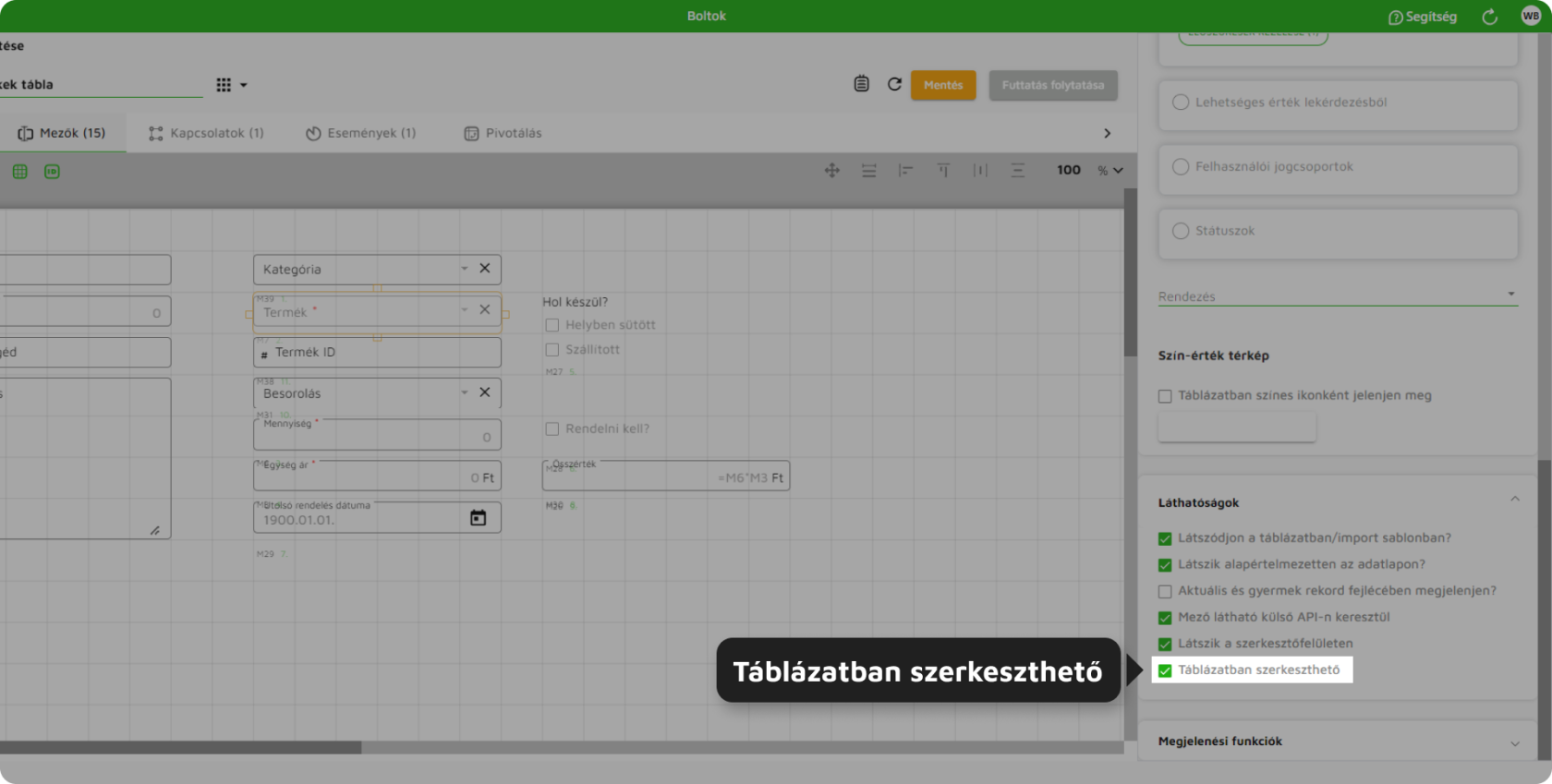The image size is (1552, 784).
Task: Open dropdown arrow beside grid icon
Action: (x=244, y=85)
